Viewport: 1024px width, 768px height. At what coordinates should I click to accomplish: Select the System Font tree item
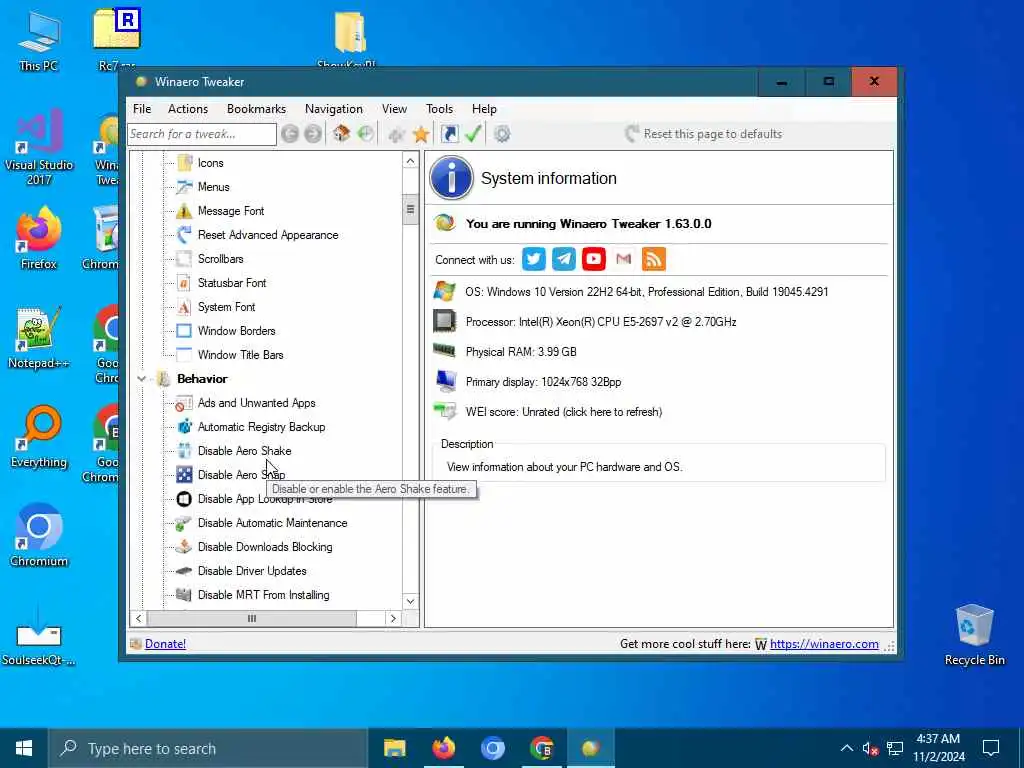pyautogui.click(x=226, y=307)
